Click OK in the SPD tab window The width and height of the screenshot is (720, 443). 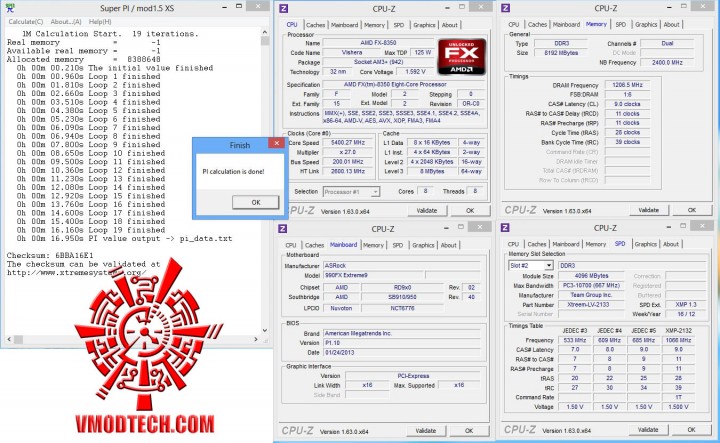coord(691,430)
